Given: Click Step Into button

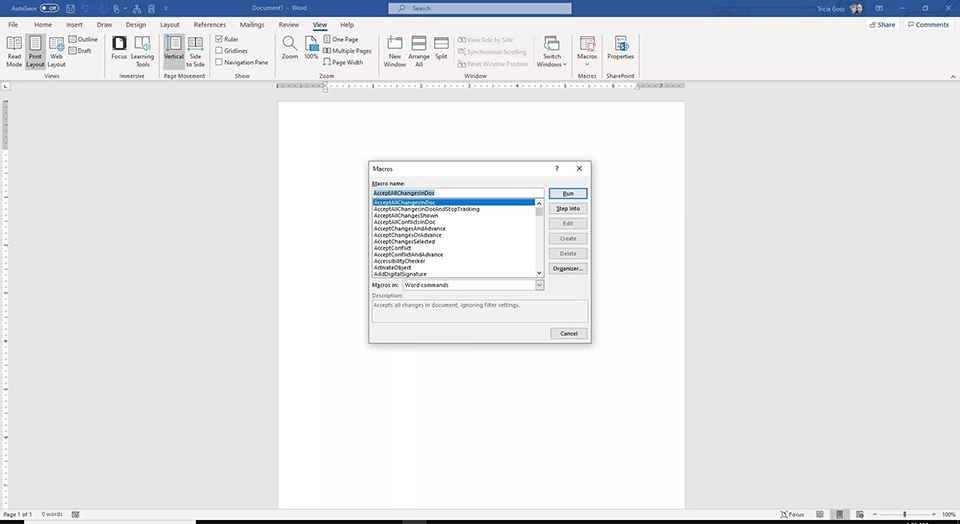Looking at the screenshot, I should 568,209.
